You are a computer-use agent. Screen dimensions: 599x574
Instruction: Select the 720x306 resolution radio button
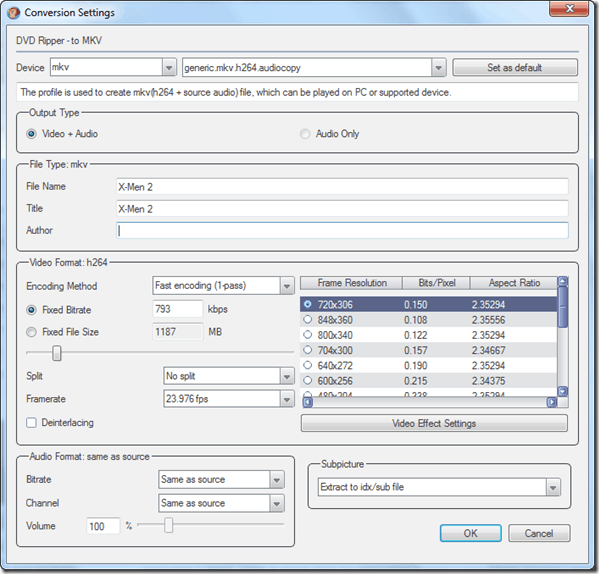coord(308,304)
